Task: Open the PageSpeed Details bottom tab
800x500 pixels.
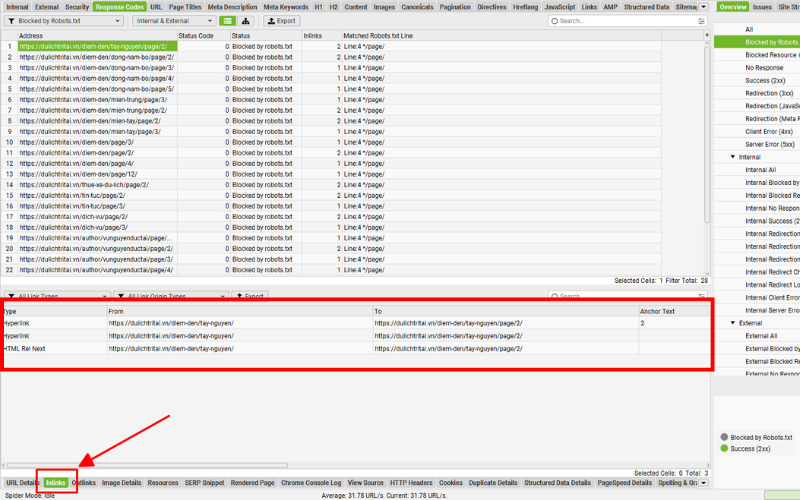Action: tap(624, 483)
